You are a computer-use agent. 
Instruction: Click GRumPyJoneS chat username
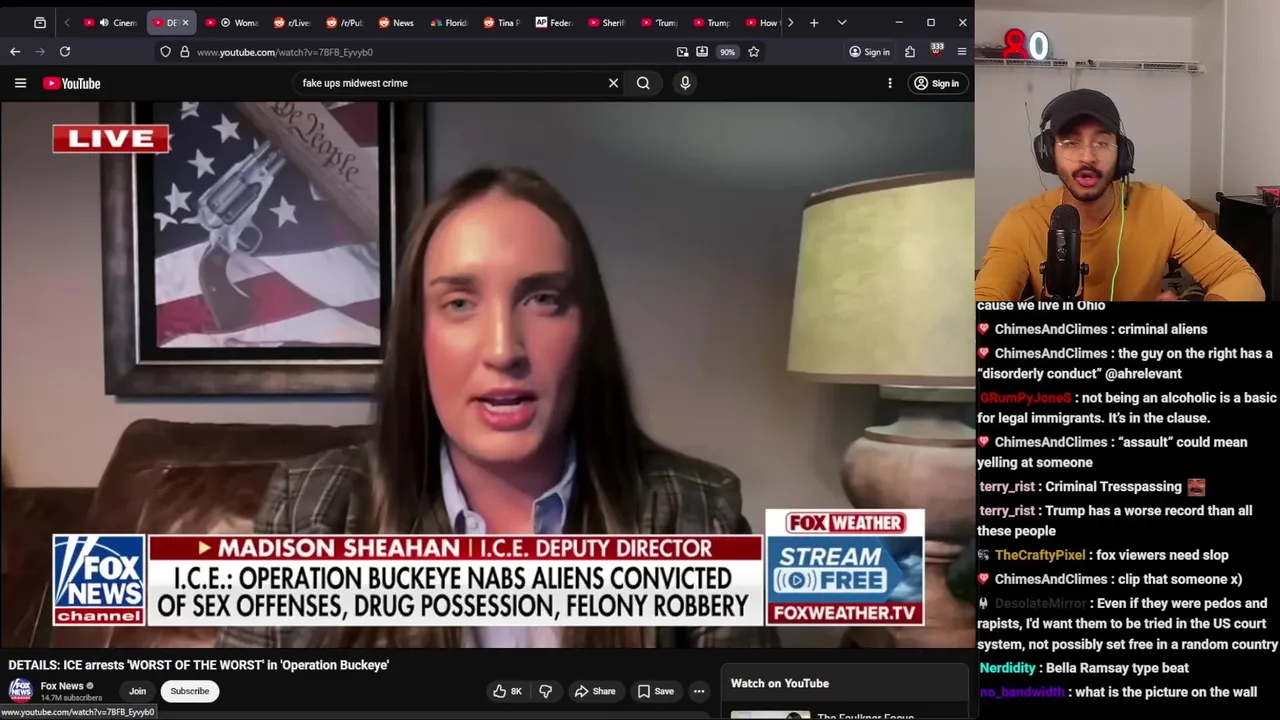point(1025,398)
